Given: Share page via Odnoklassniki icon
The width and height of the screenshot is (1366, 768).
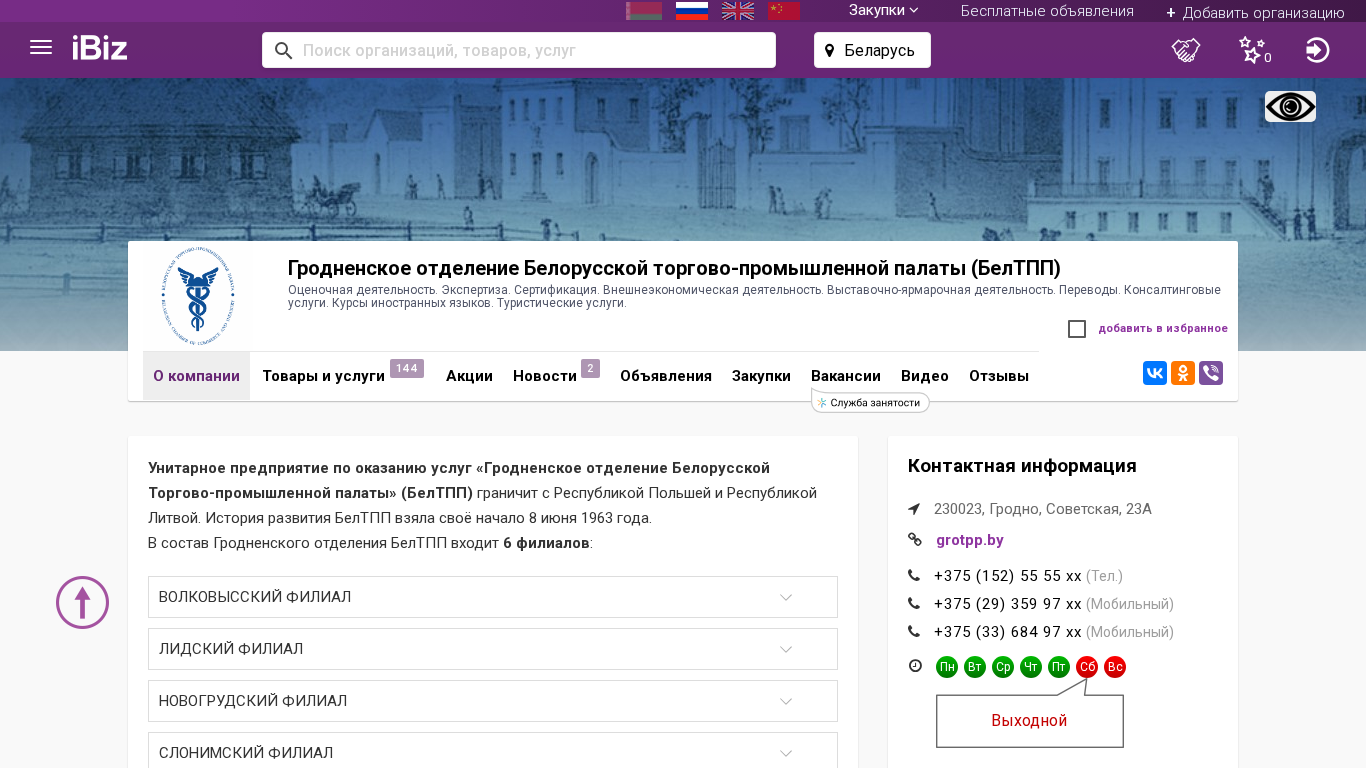Looking at the screenshot, I should (x=1182, y=374).
